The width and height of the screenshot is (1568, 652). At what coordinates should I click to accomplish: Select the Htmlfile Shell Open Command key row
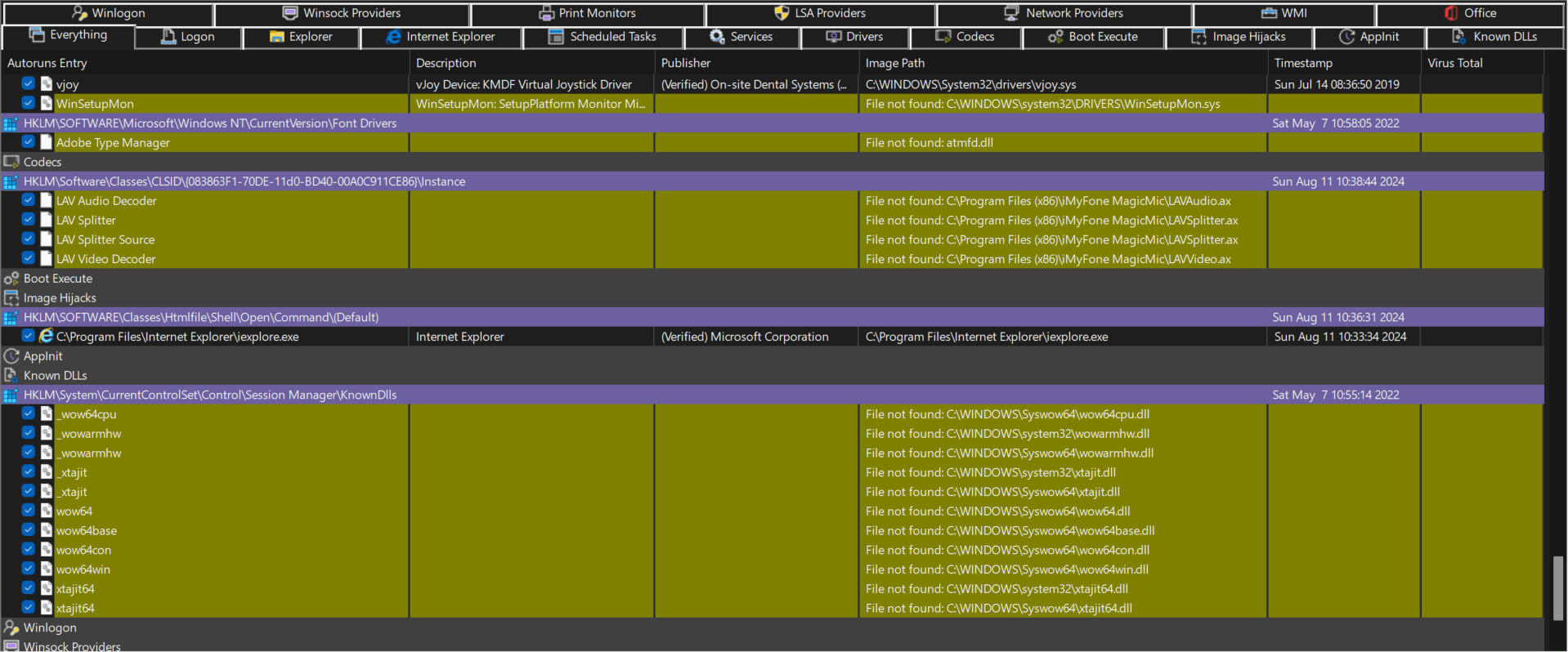pyautogui.click(x=773, y=317)
